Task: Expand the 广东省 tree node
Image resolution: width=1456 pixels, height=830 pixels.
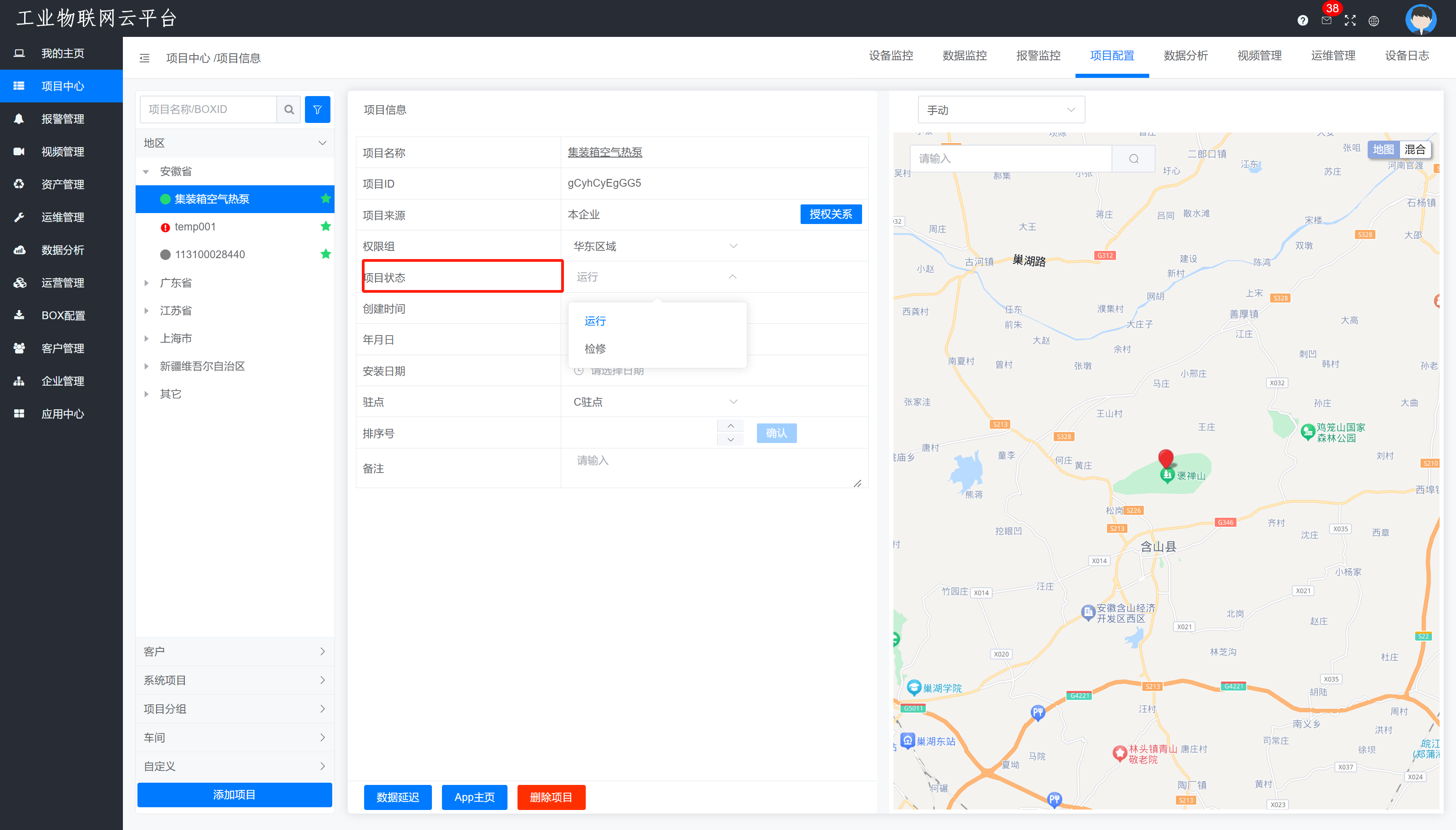Action: click(147, 283)
